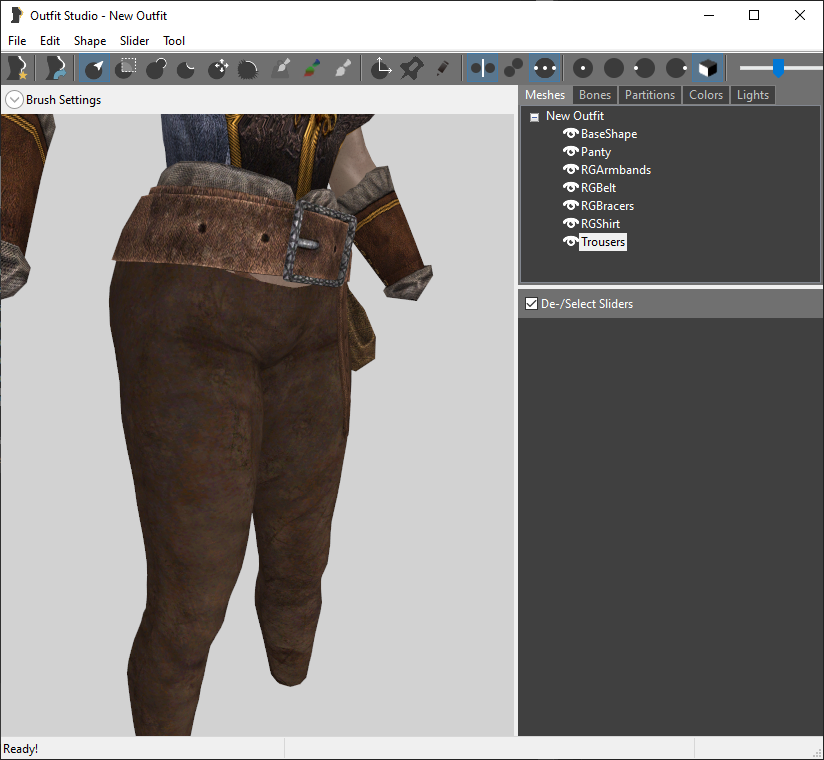Toggle Global Brush Collision
This screenshot has height=760, width=824.
544,68
